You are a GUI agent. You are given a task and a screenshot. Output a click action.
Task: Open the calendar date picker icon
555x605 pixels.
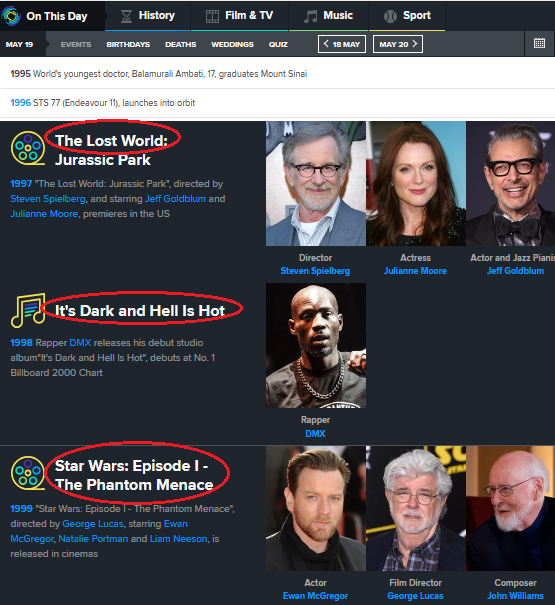[539, 43]
